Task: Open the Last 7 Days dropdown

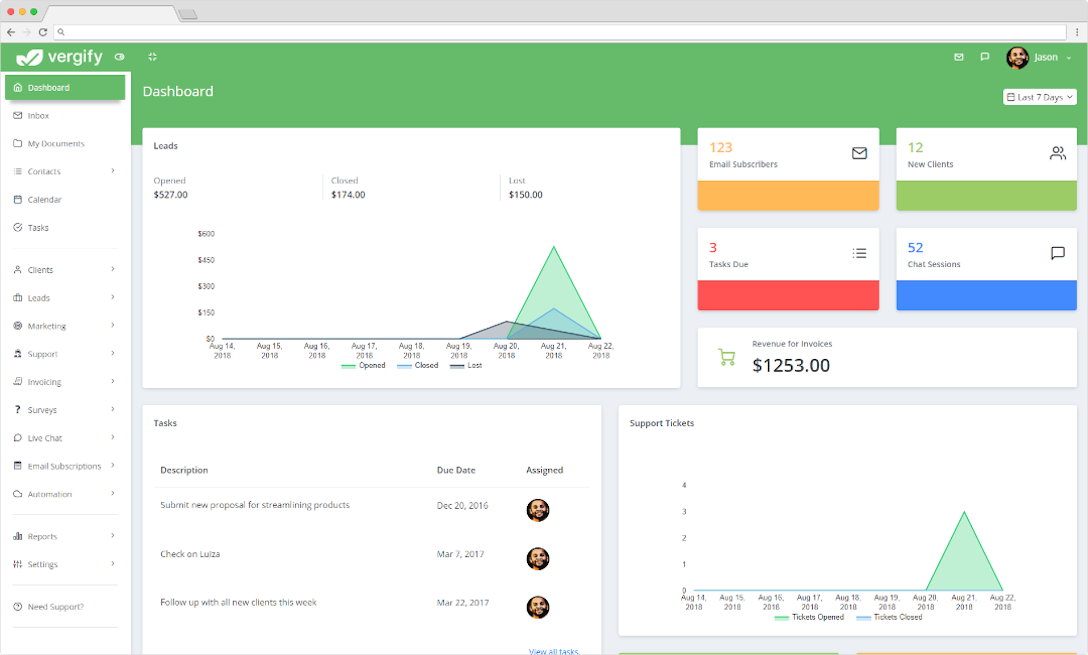Action: coord(1039,97)
